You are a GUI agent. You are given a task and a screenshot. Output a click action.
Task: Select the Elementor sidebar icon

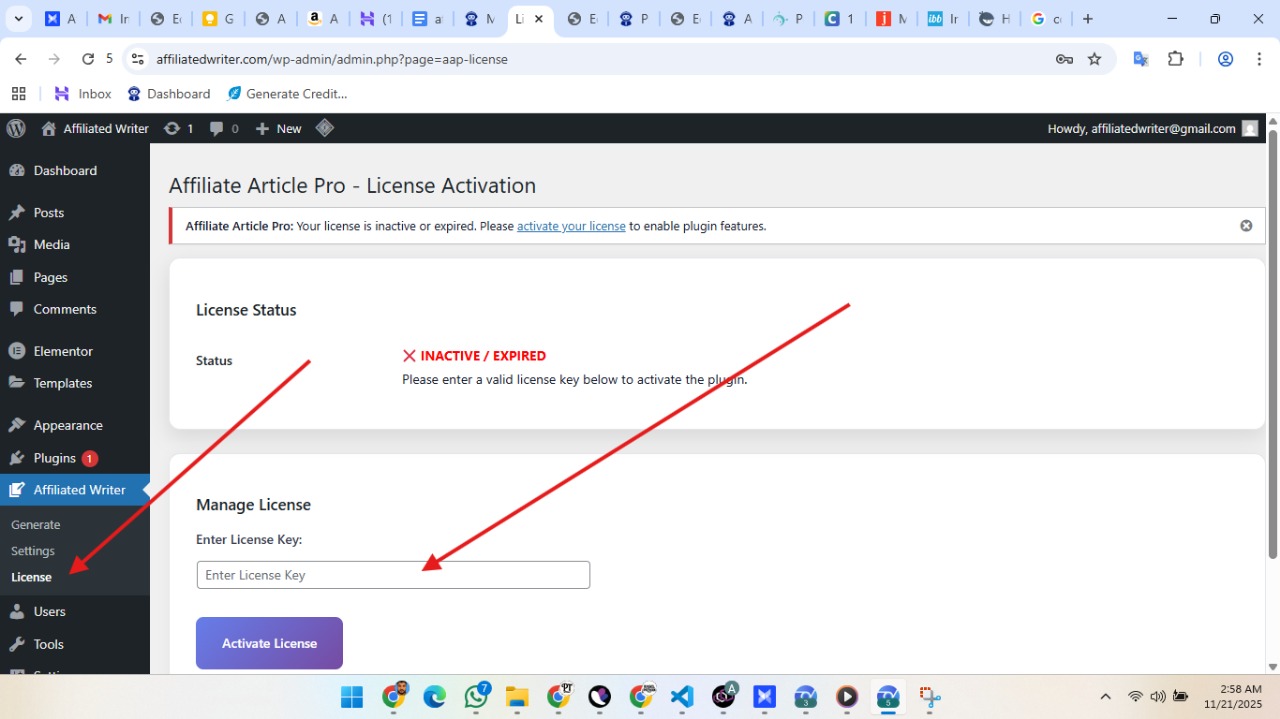18,351
